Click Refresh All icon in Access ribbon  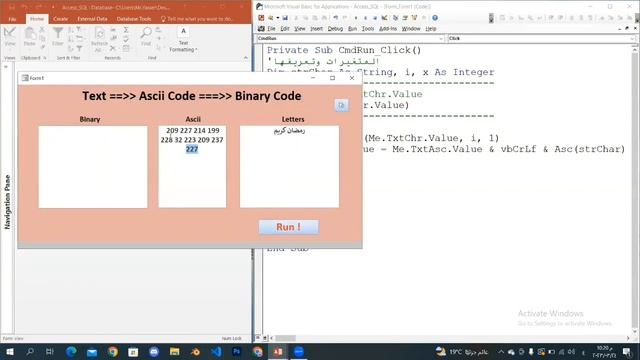pos(99,40)
